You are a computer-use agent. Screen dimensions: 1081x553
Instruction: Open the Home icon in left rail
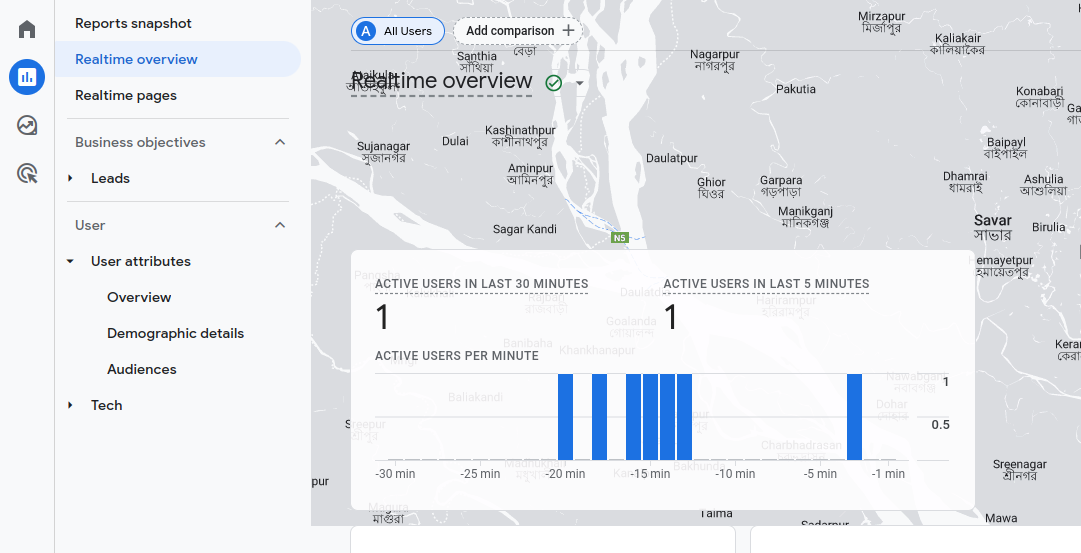[27, 29]
